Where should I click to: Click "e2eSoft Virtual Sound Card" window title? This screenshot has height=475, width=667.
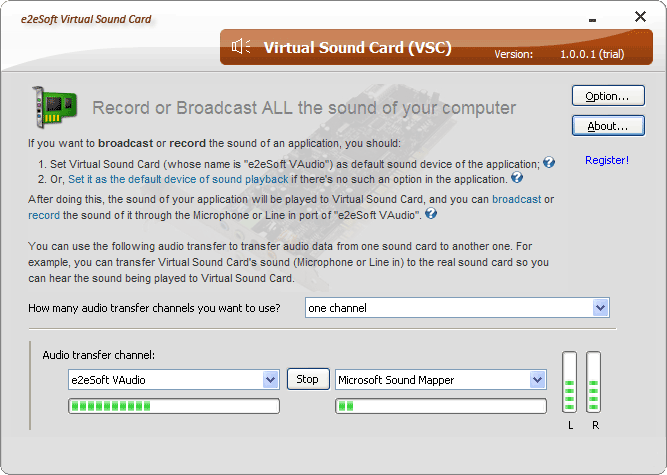(86, 20)
